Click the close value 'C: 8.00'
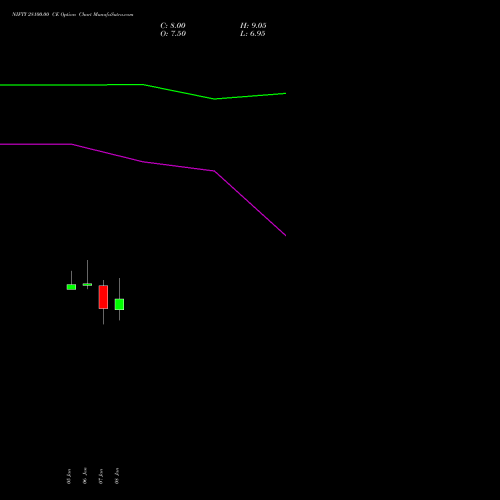The image size is (500, 500). pos(173,26)
